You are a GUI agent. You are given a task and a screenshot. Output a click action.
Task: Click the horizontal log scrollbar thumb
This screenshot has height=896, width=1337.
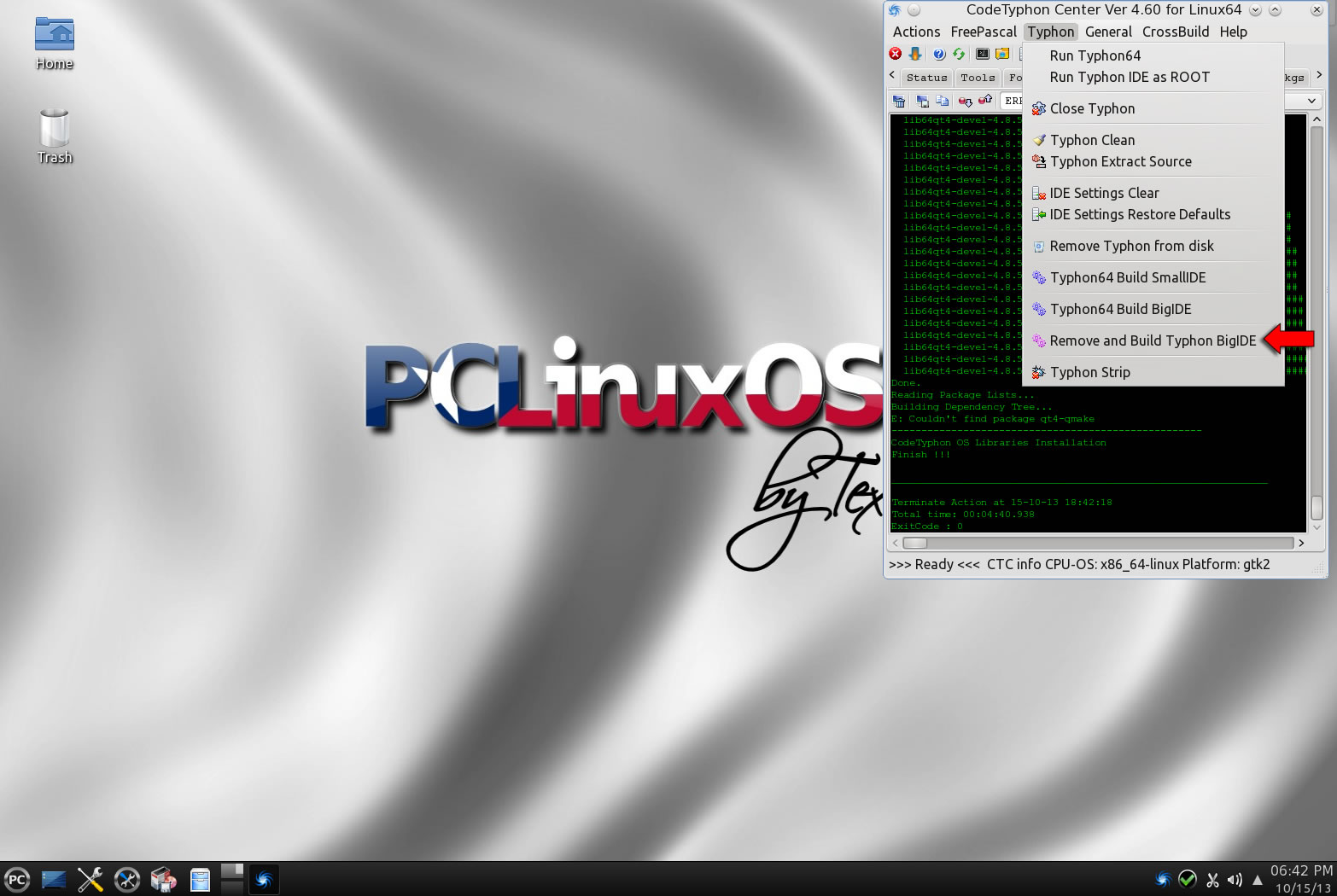pyautogui.click(x=915, y=543)
